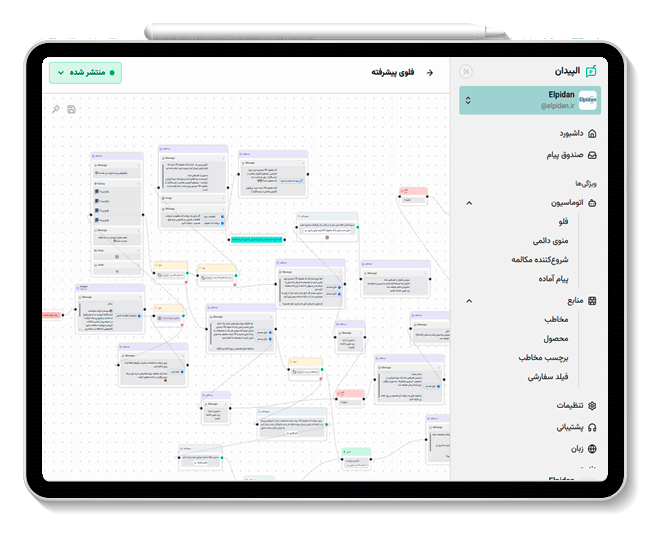Collapse the منابع section
This screenshot has height=535, width=650.
tap(469, 300)
